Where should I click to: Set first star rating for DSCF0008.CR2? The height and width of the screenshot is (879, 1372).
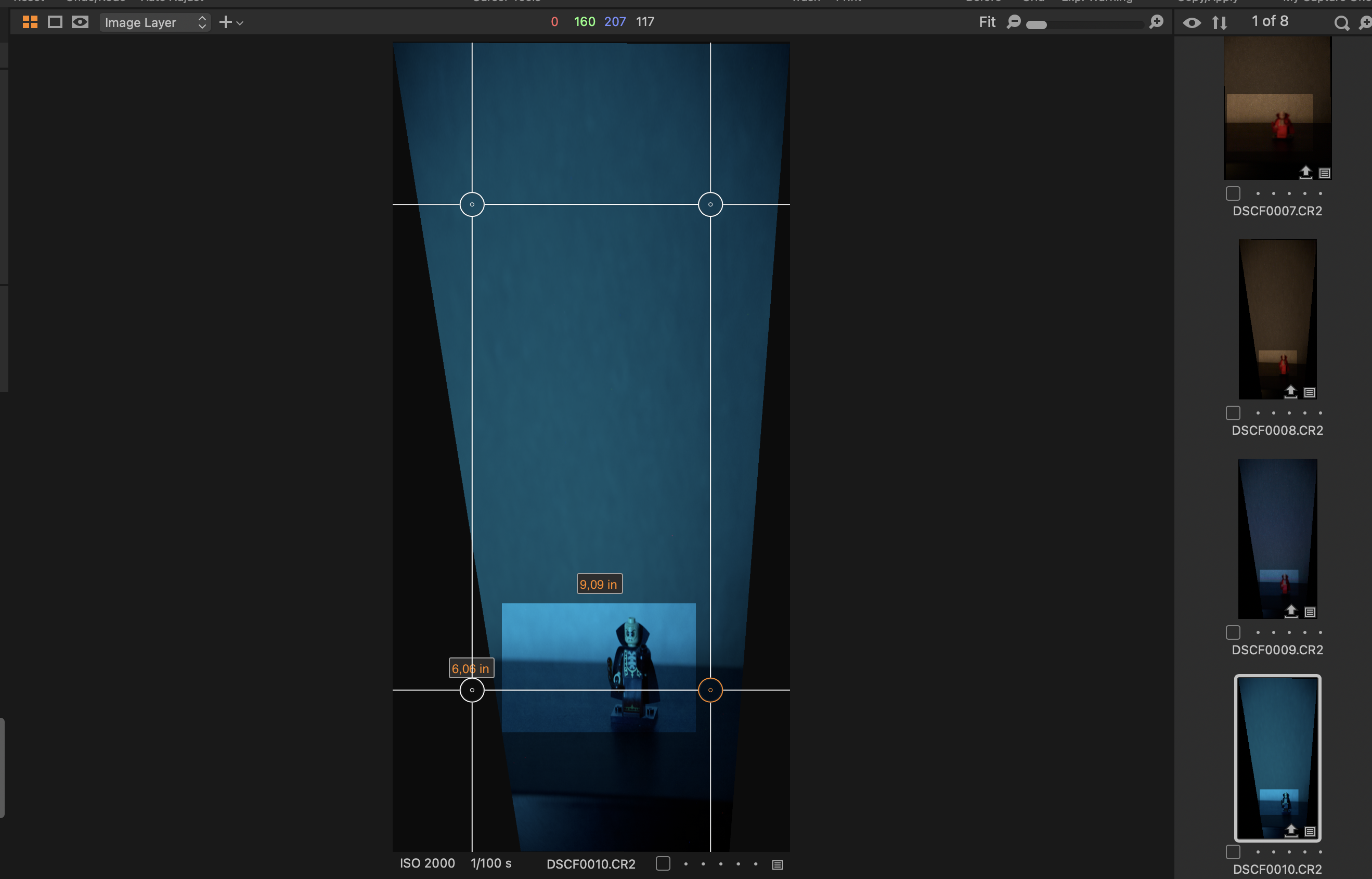pyautogui.click(x=1258, y=412)
